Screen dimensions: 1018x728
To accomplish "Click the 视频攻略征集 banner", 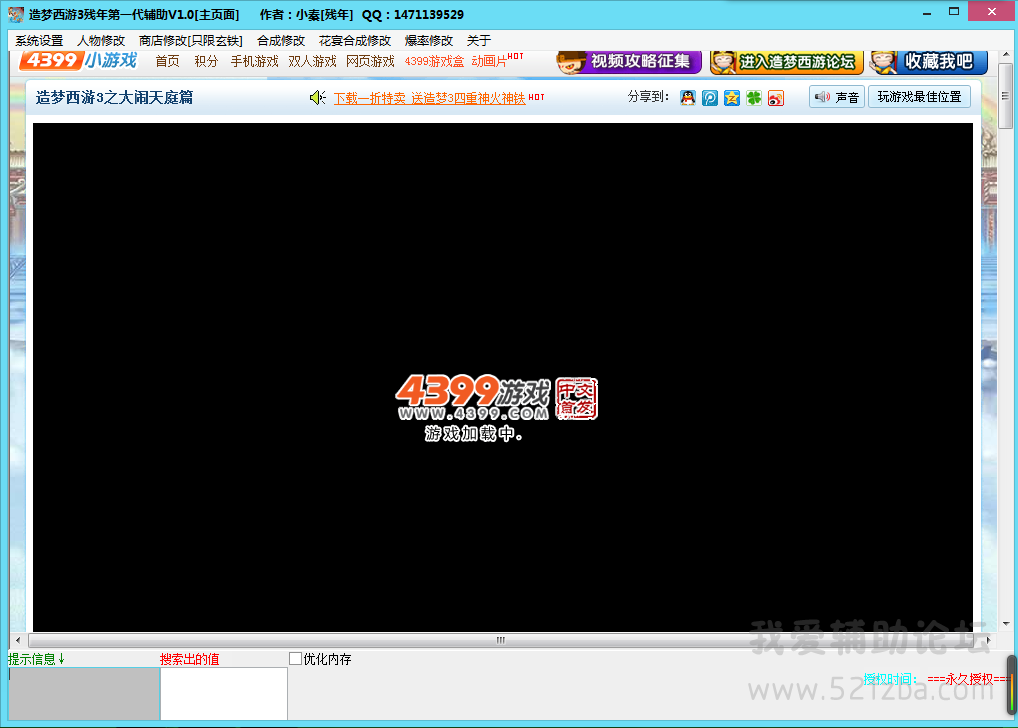I will coord(628,62).
